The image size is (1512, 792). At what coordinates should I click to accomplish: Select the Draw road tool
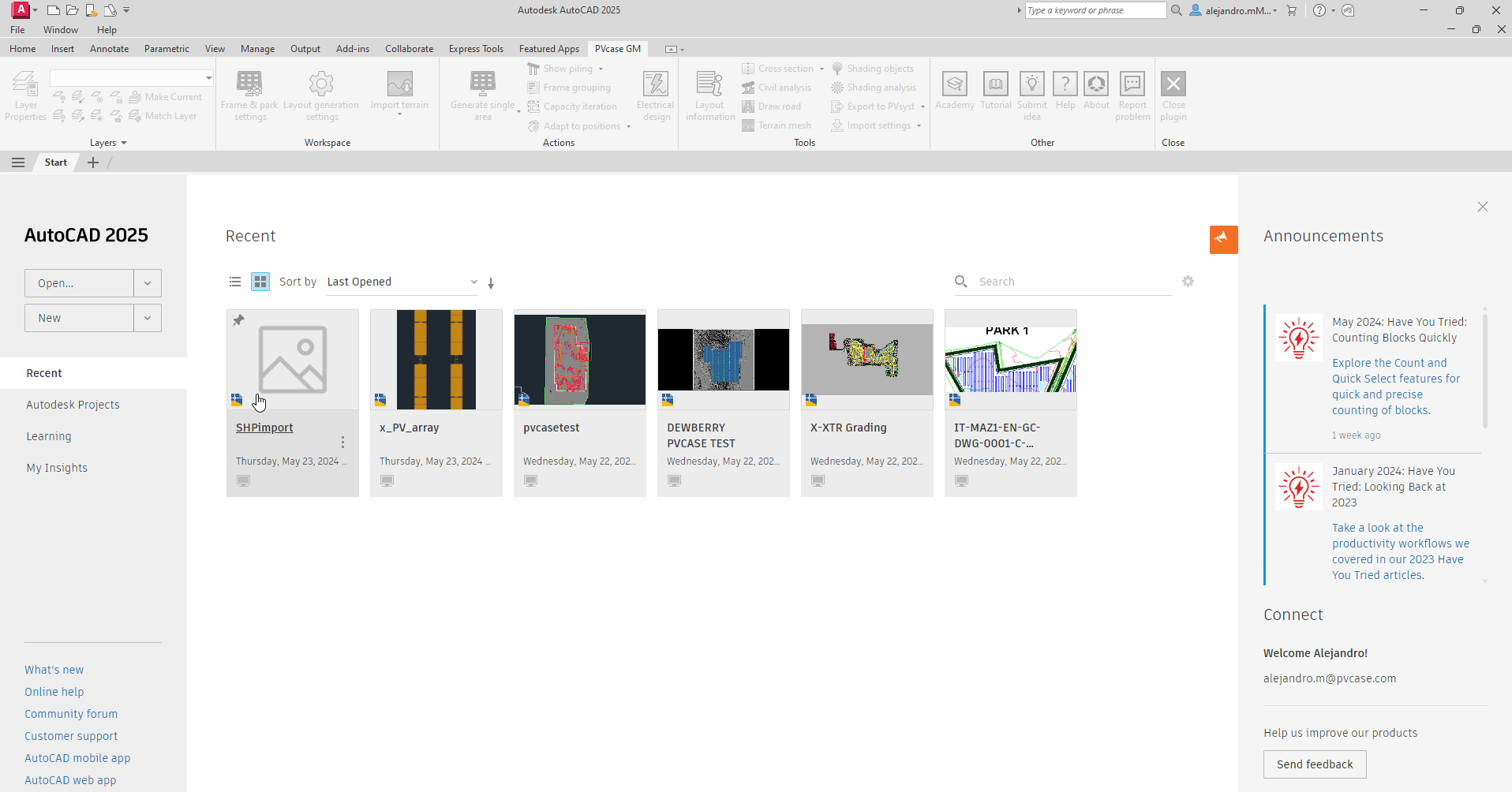click(778, 106)
